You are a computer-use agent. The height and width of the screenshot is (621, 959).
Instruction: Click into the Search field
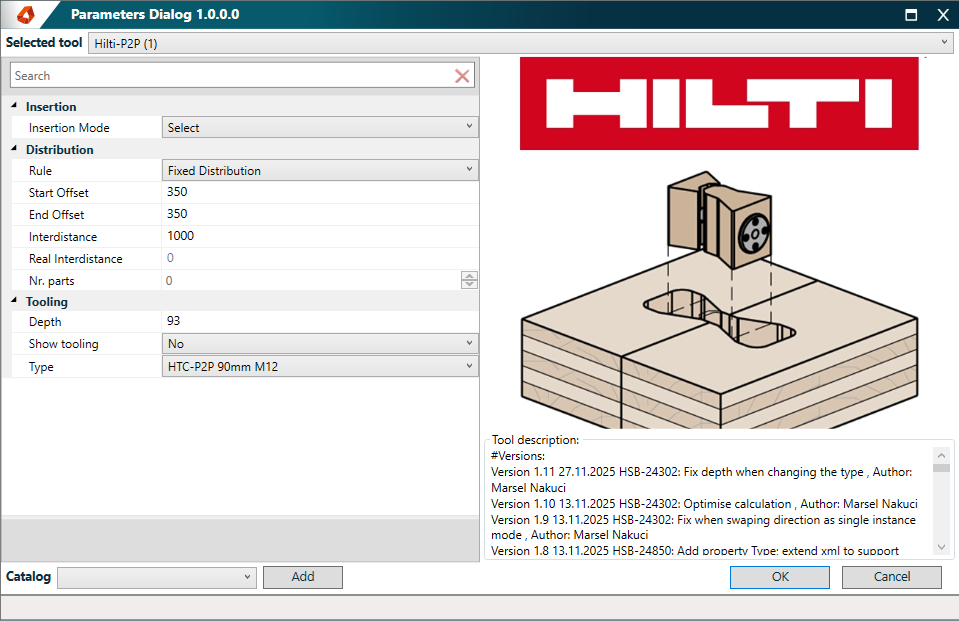click(x=232, y=76)
